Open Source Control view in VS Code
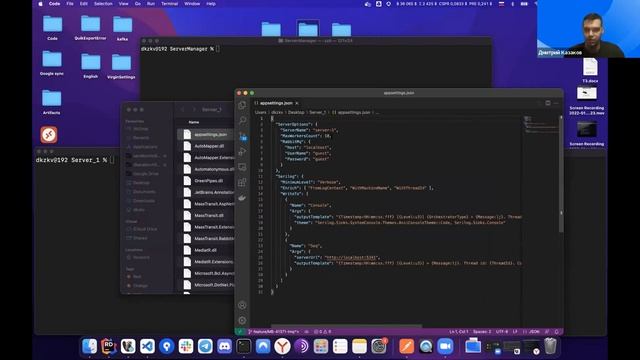 (242, 136)
